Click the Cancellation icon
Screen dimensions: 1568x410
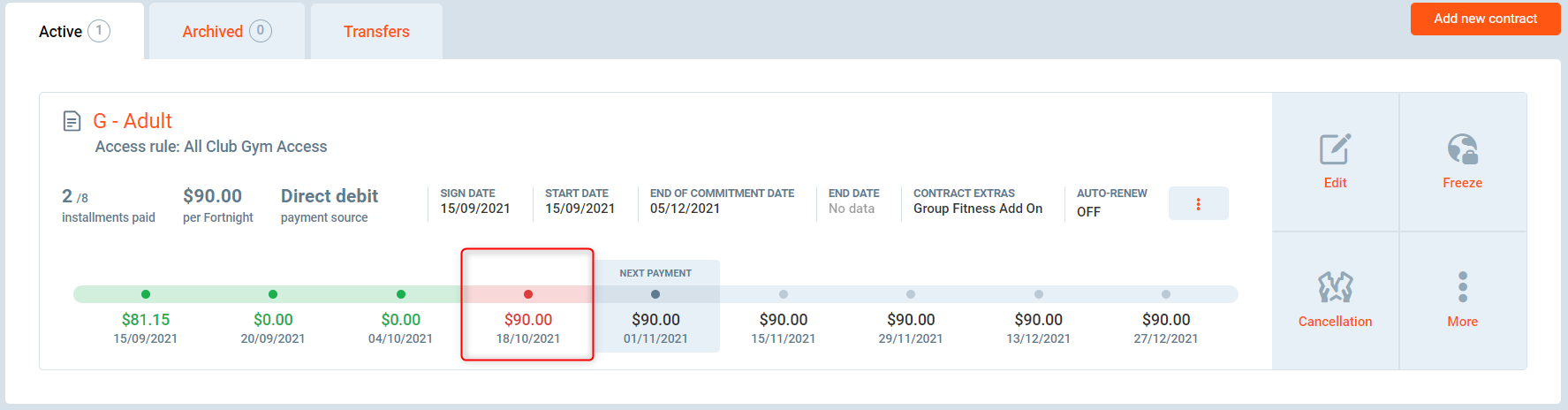[x=1335, y=287]
